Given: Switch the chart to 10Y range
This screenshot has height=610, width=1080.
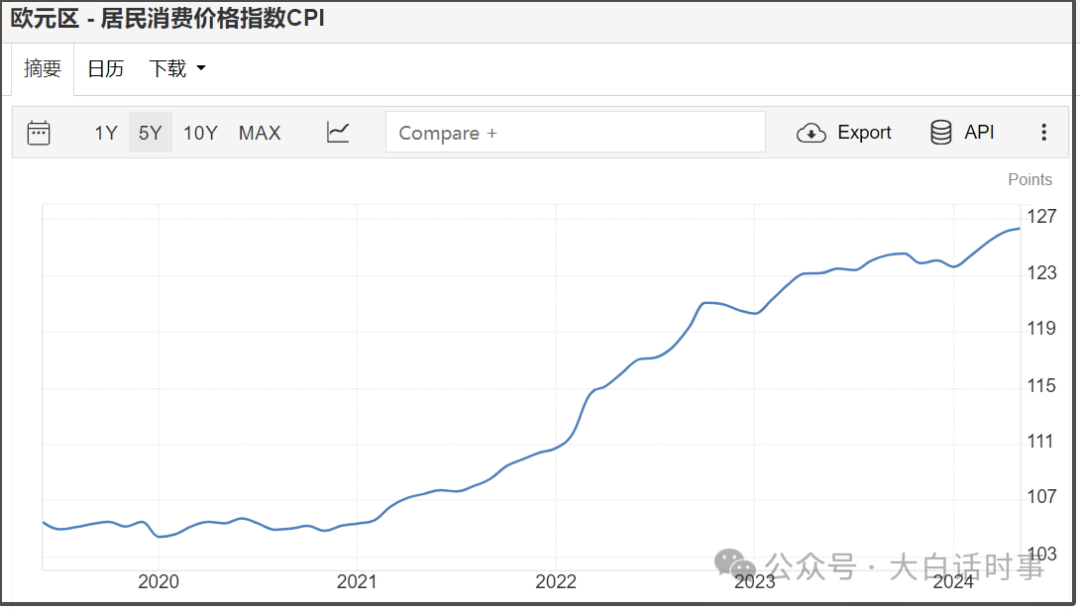Looking at the screenshot, I should 200,133.
